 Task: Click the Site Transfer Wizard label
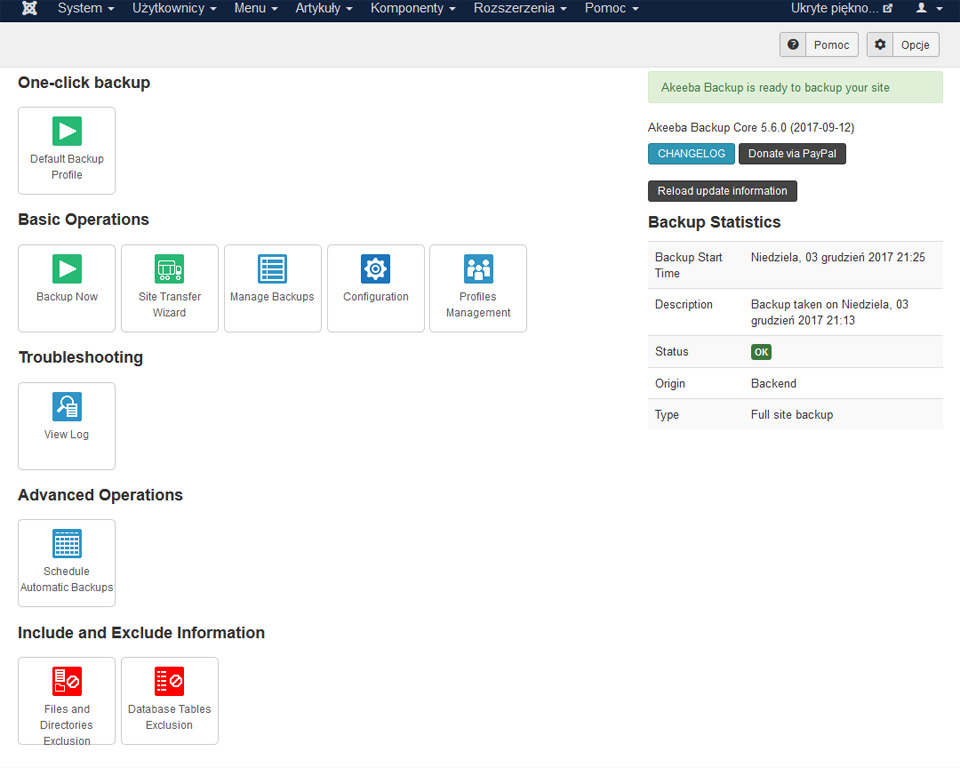(x=170, y=304)
